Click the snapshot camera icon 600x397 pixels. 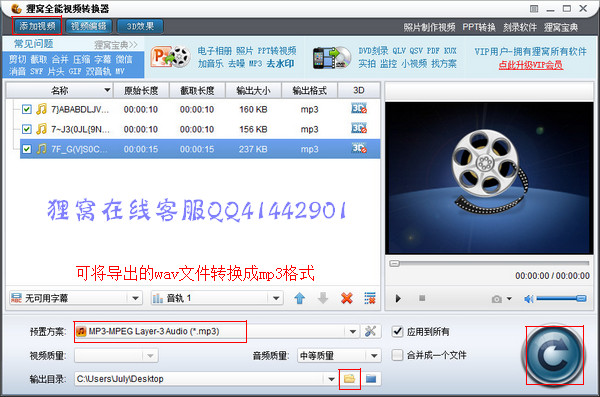coord(496,299)
